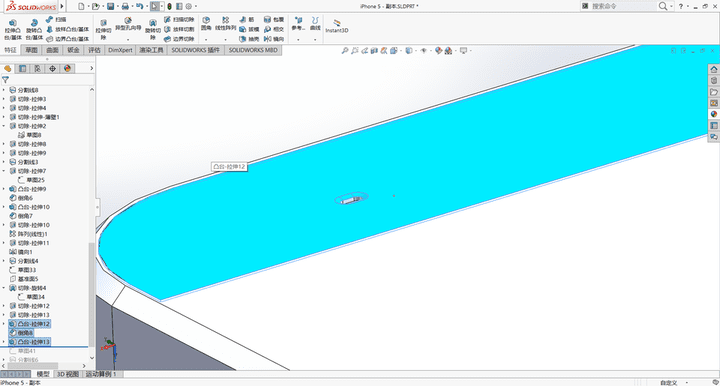Select the 扫描 sweep feature tool
The height and width of the screenshot is (386, 720).
coord(56,20)
